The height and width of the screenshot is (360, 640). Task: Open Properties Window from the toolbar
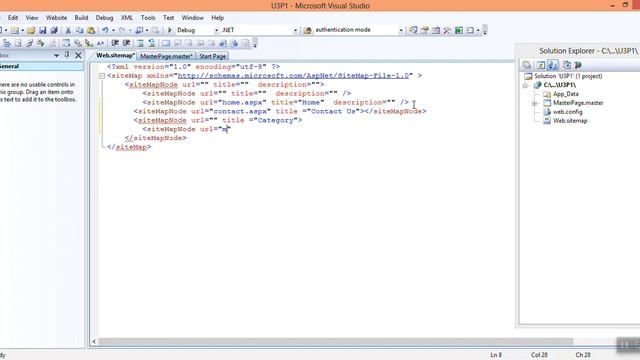[x=424, y=30]
